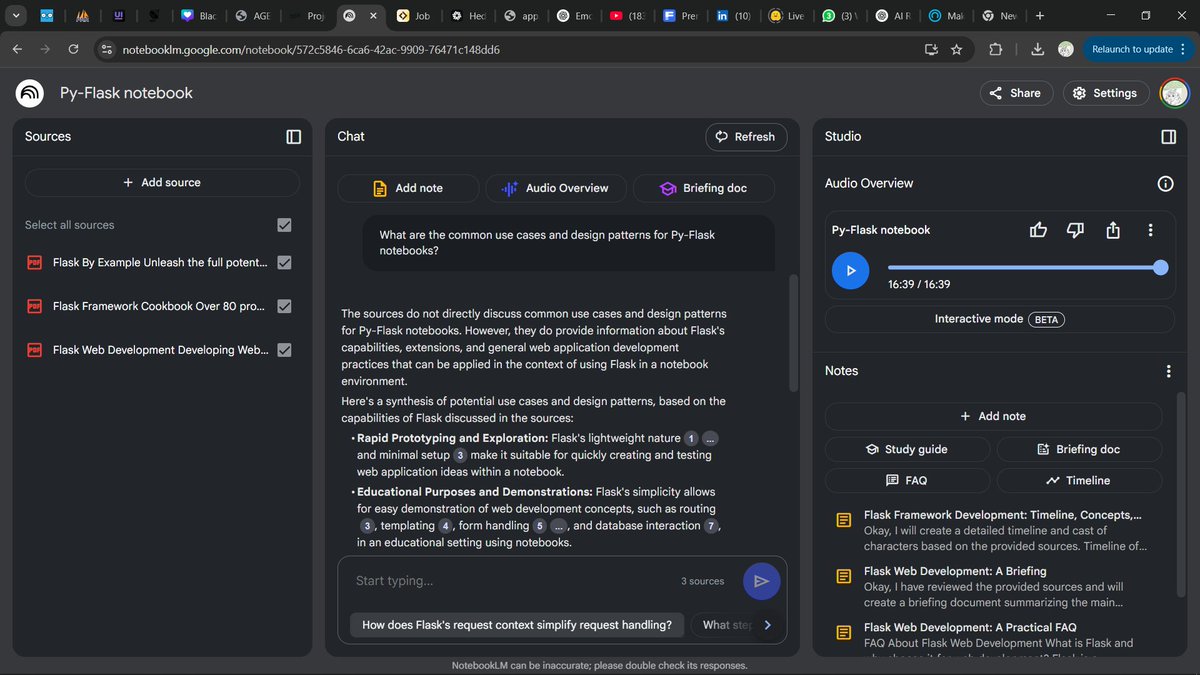Switch to the Live browser tab
Image resolution: width=1200 pixels, height=675 pixels.
788,16
